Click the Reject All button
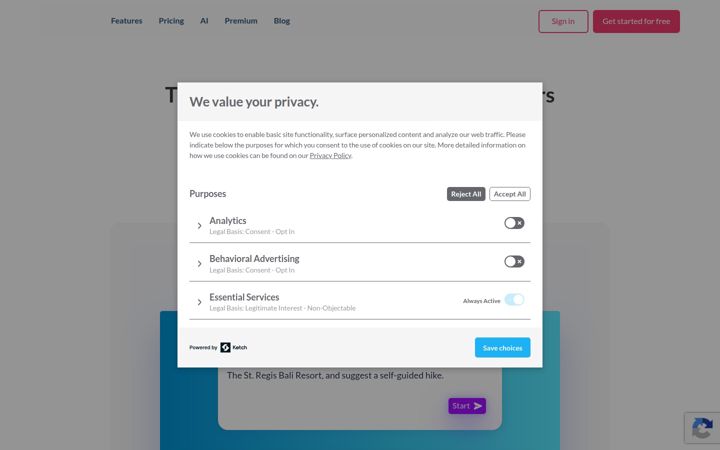Screen dimensions: 720x450 [x=466, y=194]
